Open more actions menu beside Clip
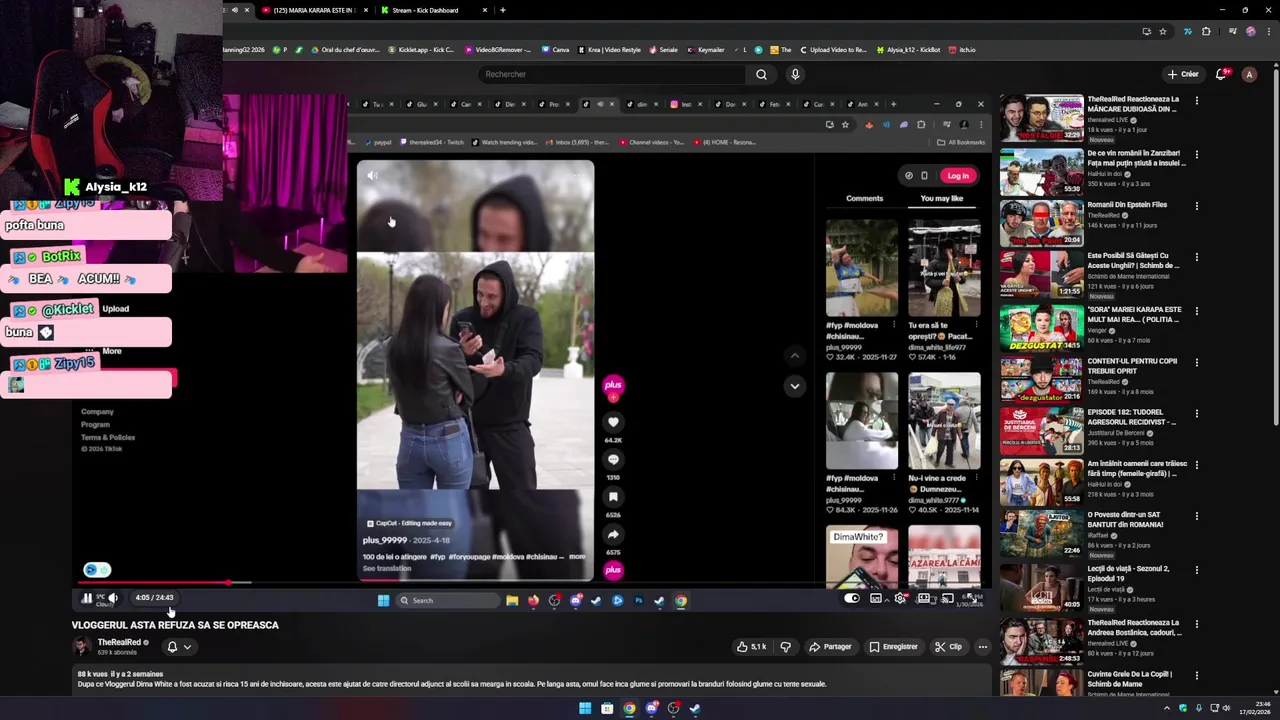Image resolution: width=1280 pixels, height=720 pixels. [x=982, y=647]
